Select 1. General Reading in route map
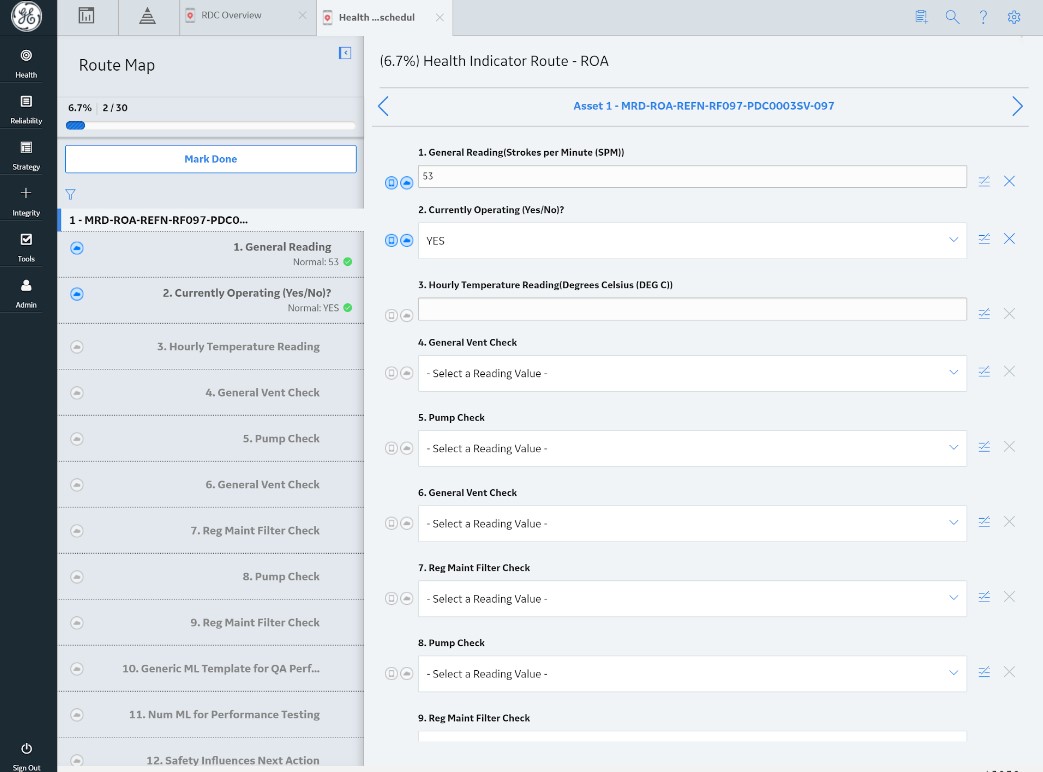Viewport: 1043px width, 772px height. click(x=212, y=254)
